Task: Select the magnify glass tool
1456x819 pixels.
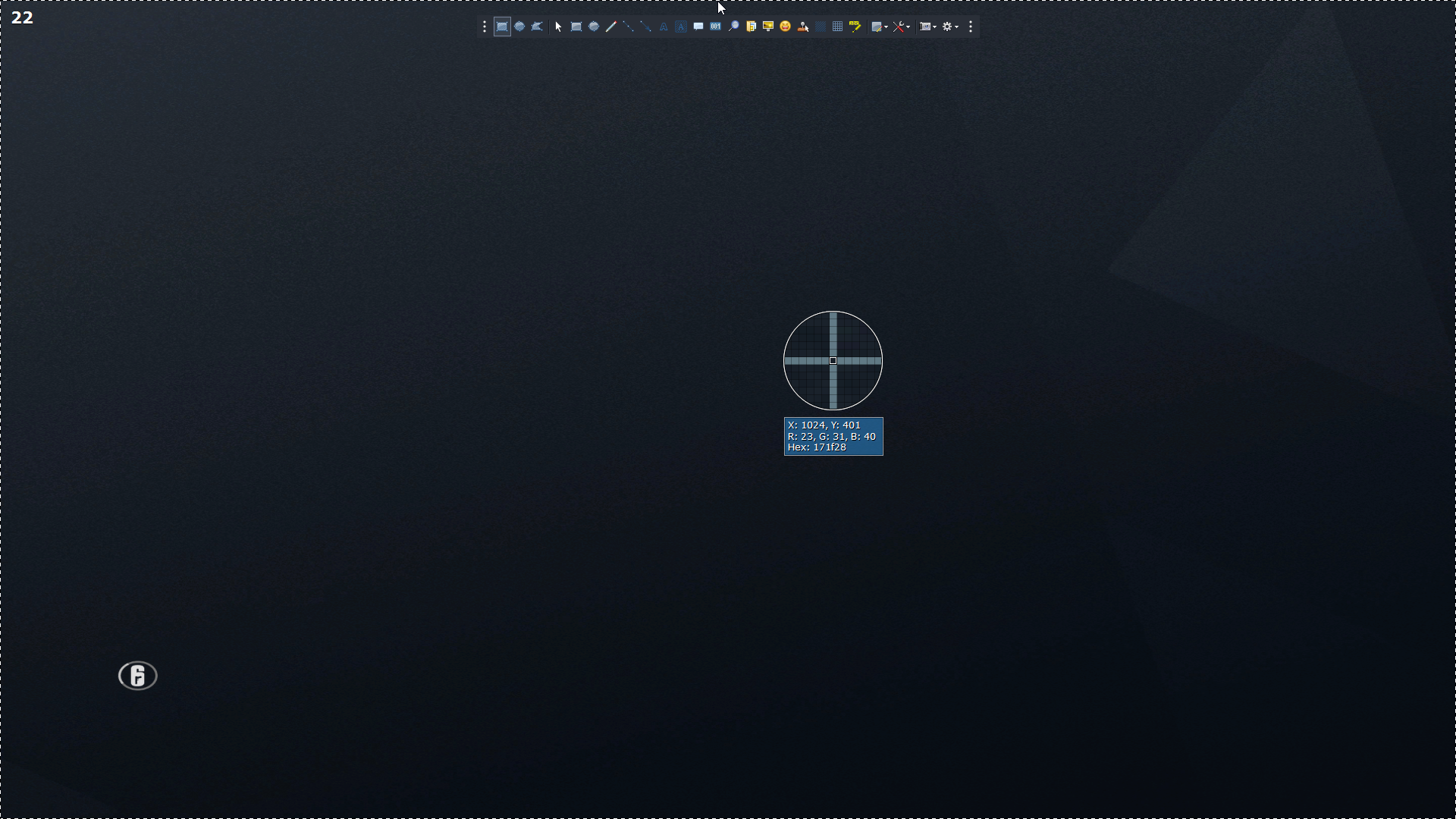Action: click(x=733, y=27)
